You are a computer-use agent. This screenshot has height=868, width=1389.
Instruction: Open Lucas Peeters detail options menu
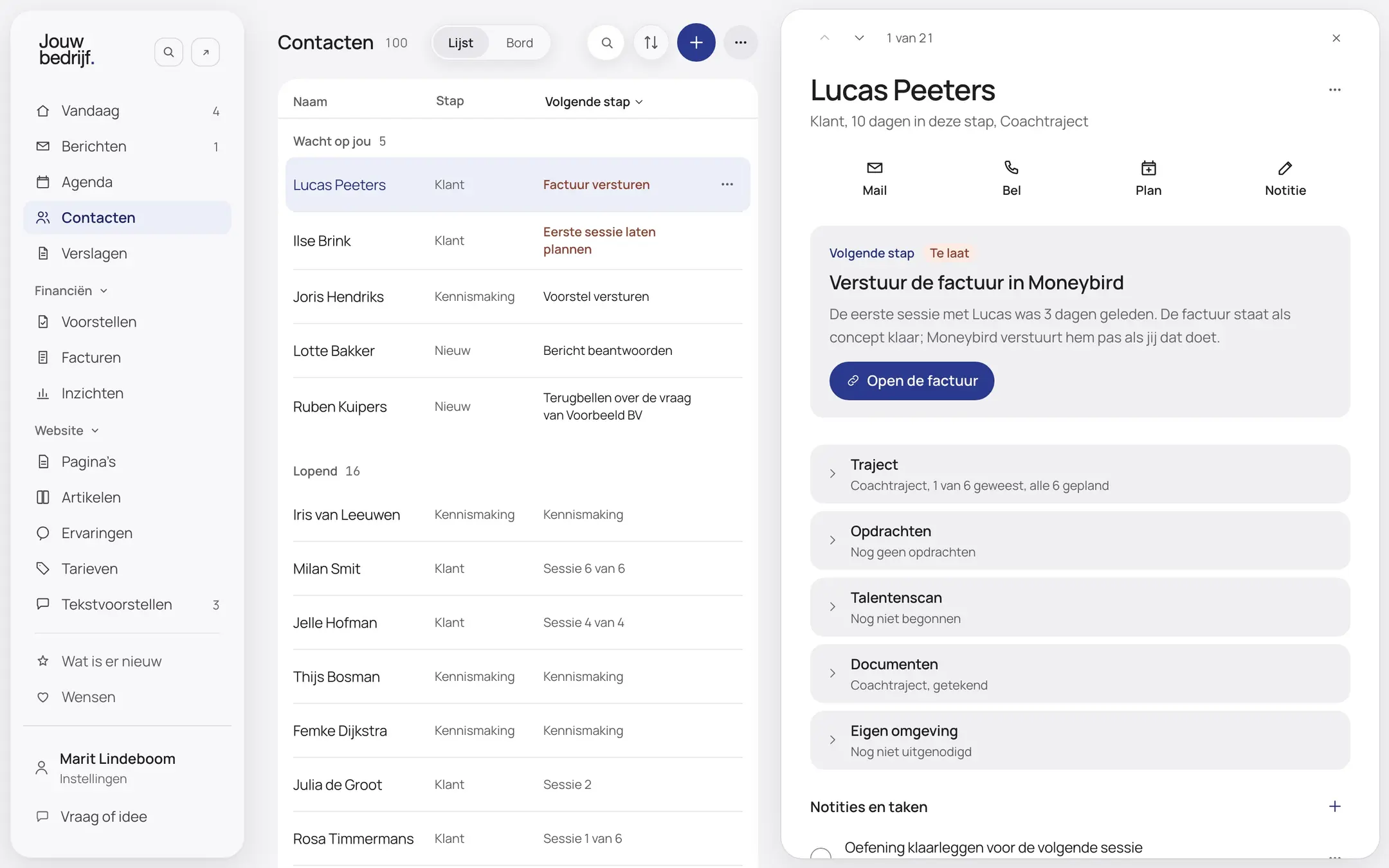[1335, 90]
